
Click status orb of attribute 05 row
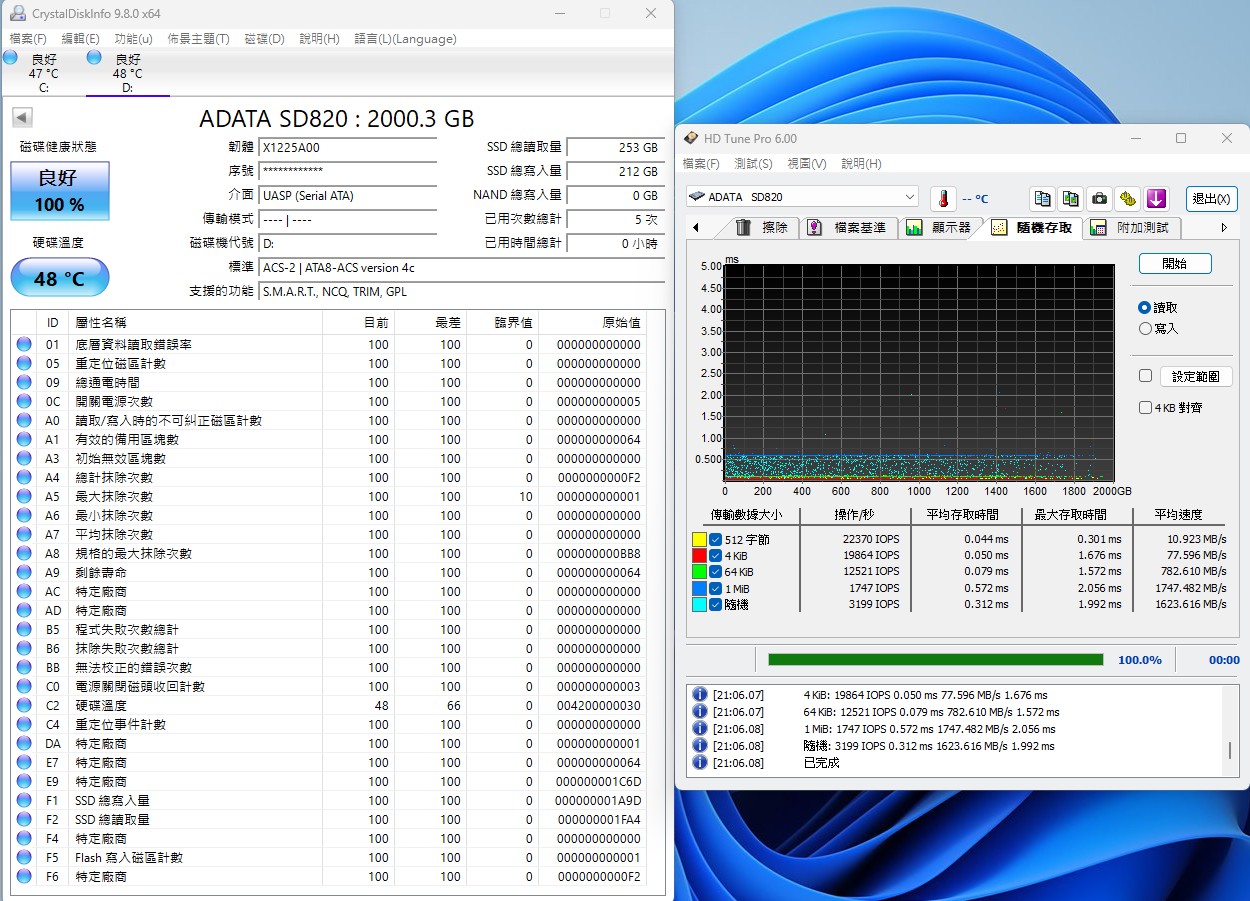23,363
